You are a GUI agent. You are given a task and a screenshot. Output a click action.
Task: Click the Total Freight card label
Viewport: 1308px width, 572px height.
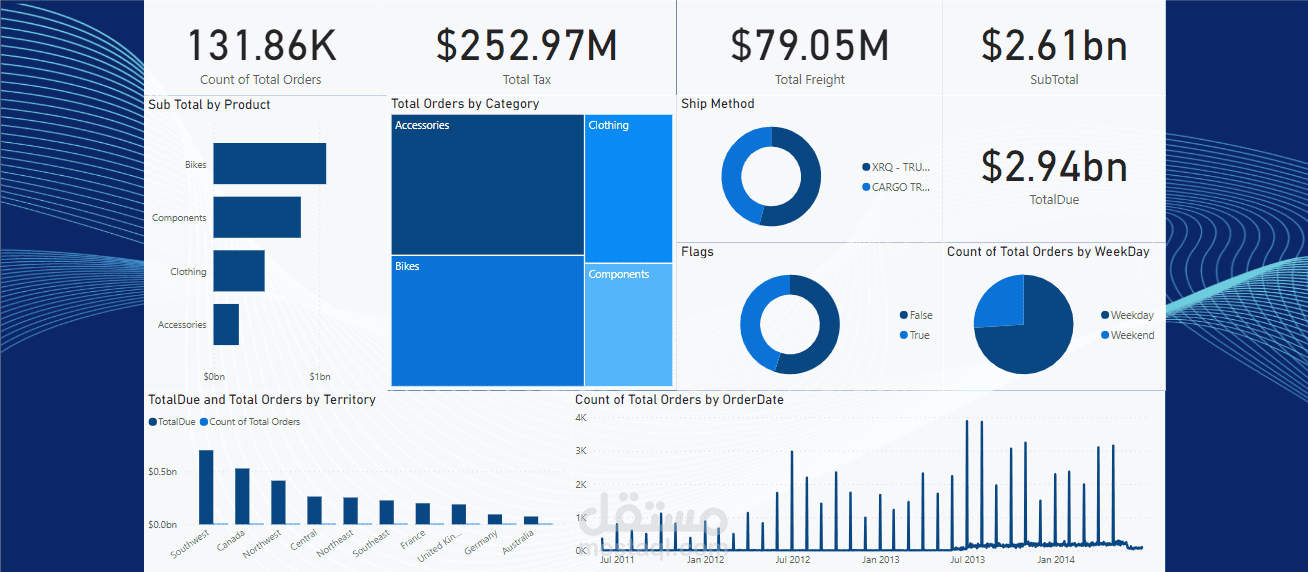809,80
